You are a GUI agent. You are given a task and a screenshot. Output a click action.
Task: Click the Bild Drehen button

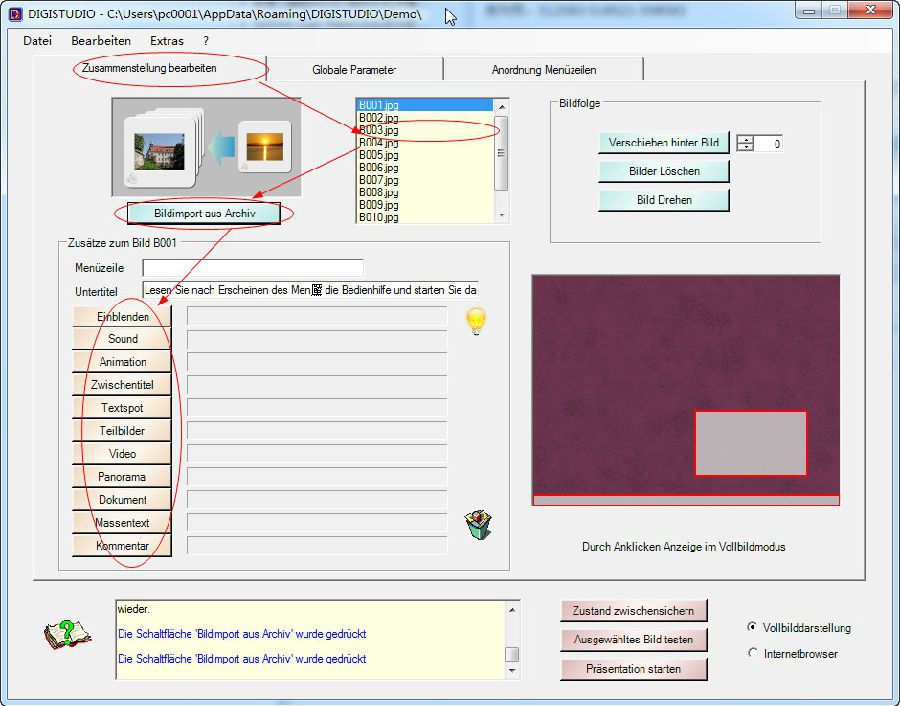click(x=664, y=200)
